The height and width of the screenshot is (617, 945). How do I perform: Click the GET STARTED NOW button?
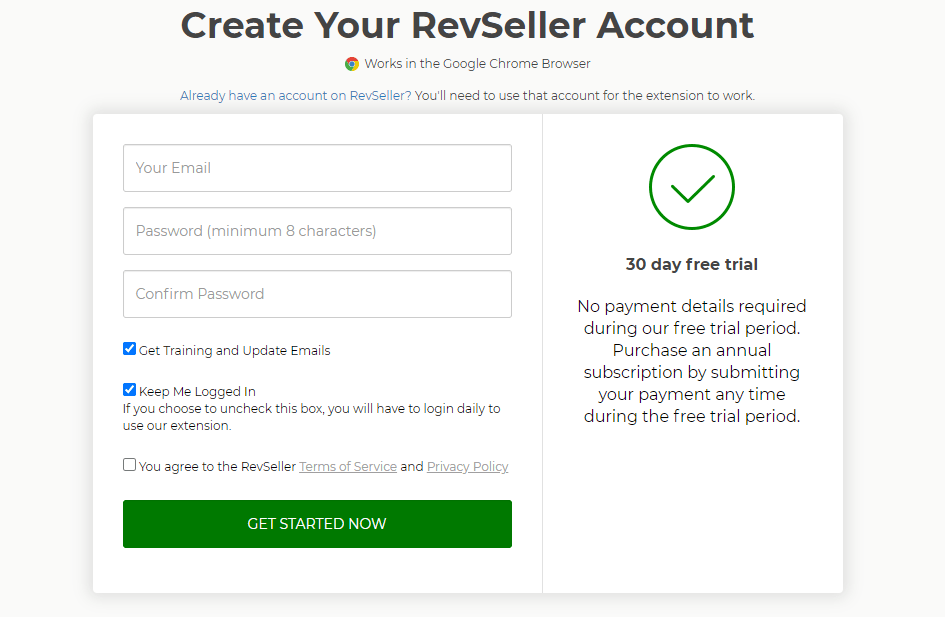point(317,524)
